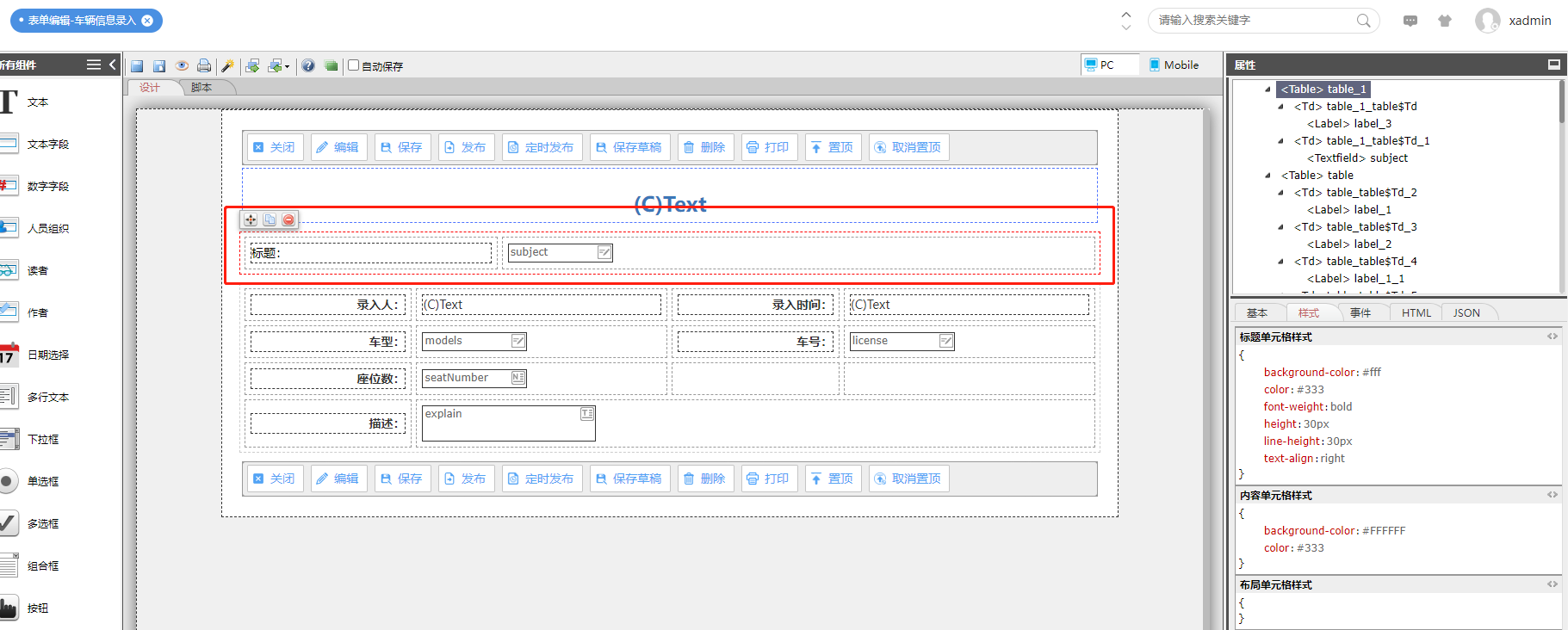Click the top 定时发布 button in the form

tap(542, 147)
